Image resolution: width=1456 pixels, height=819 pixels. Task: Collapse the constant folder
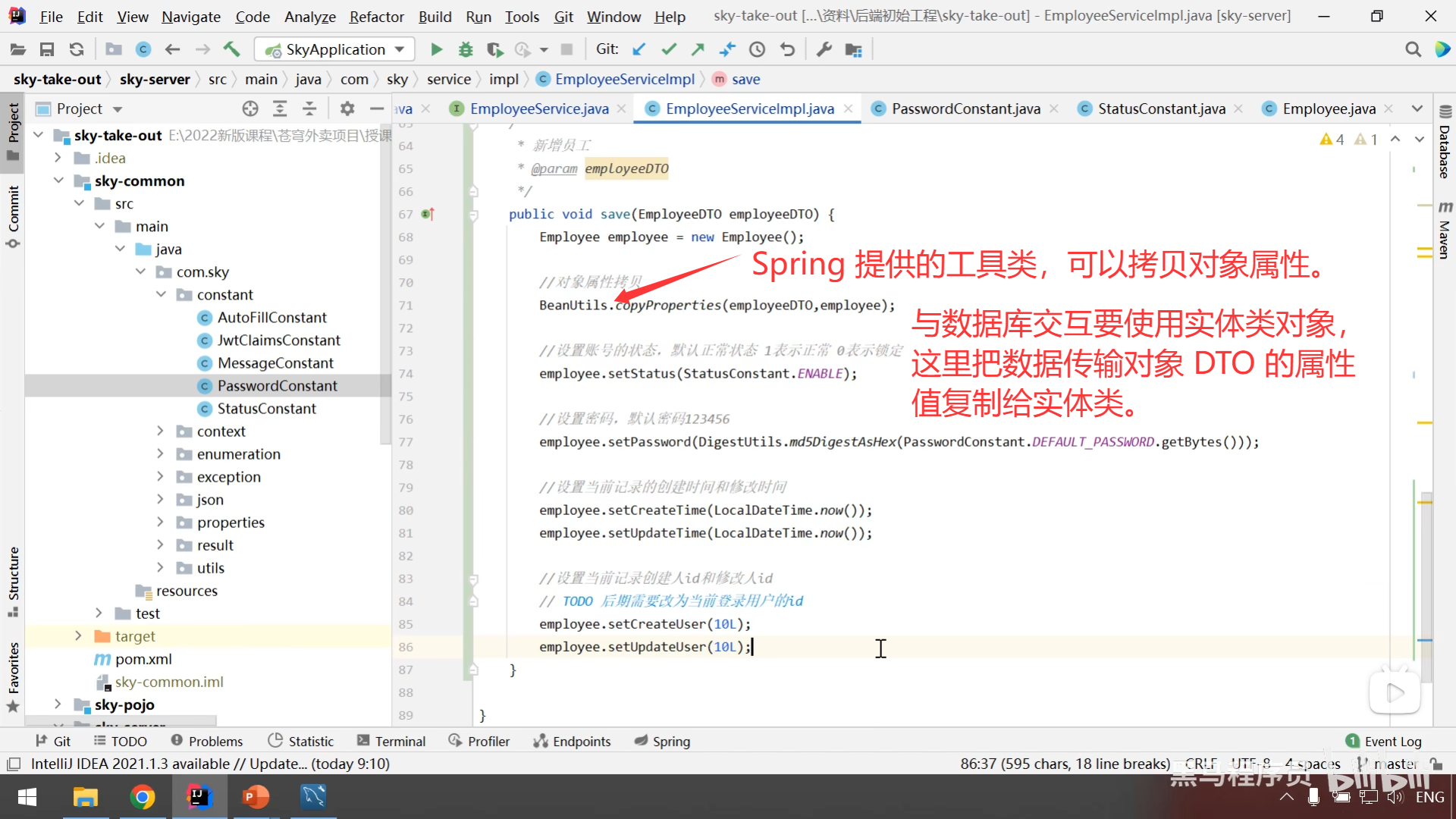click(x=160, y=294)
